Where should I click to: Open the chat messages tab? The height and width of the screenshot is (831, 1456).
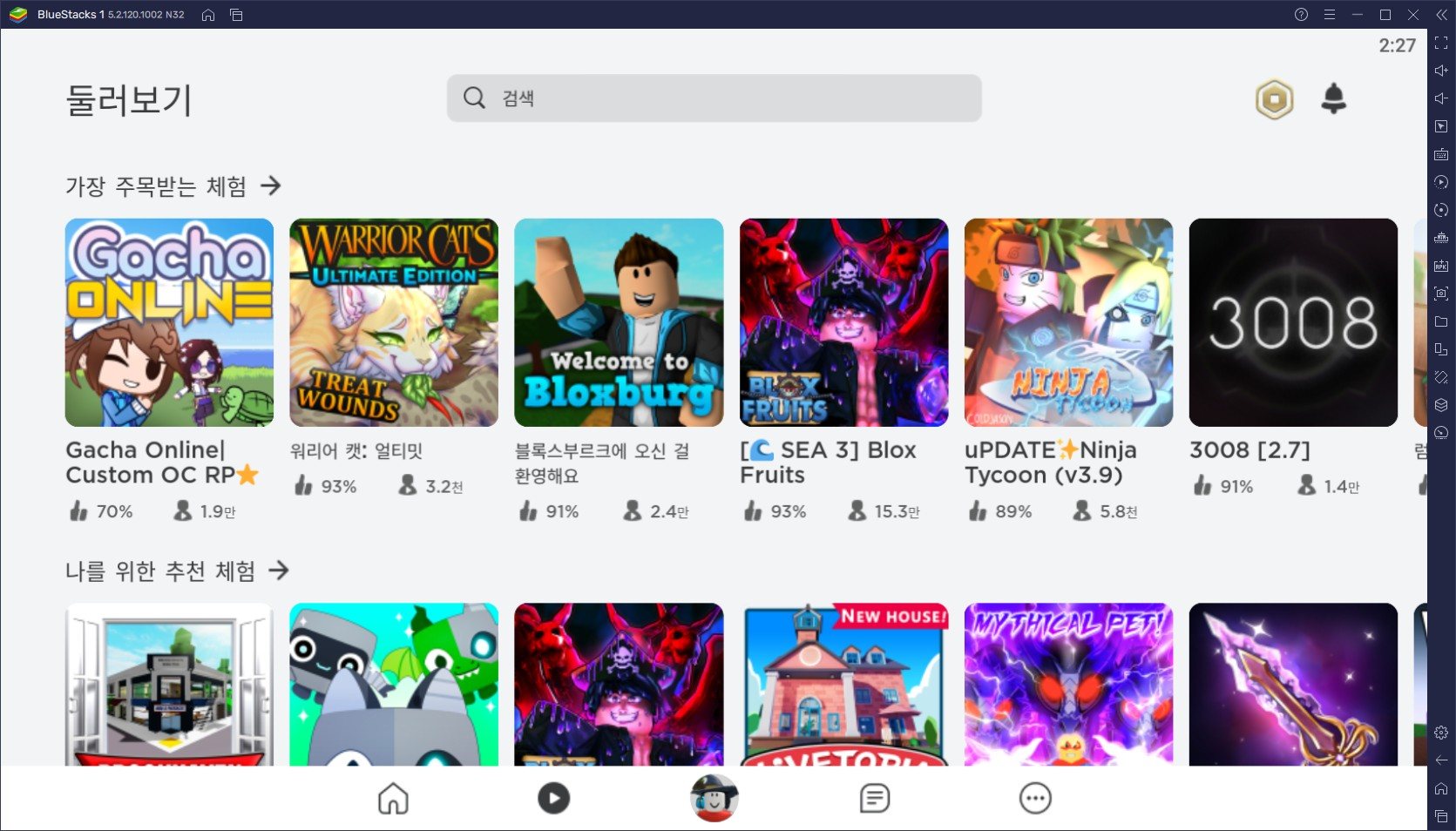click(874, 798)
